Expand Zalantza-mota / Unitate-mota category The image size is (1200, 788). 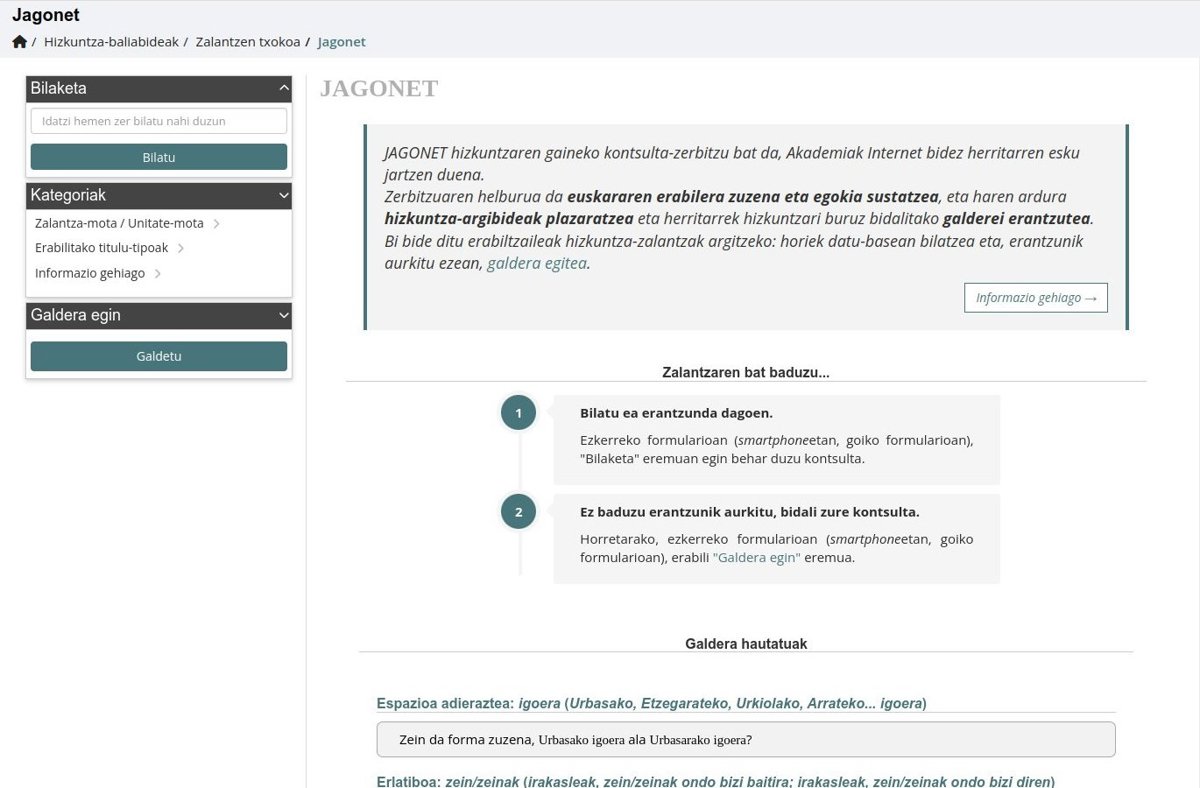click(x=127, y=223)
